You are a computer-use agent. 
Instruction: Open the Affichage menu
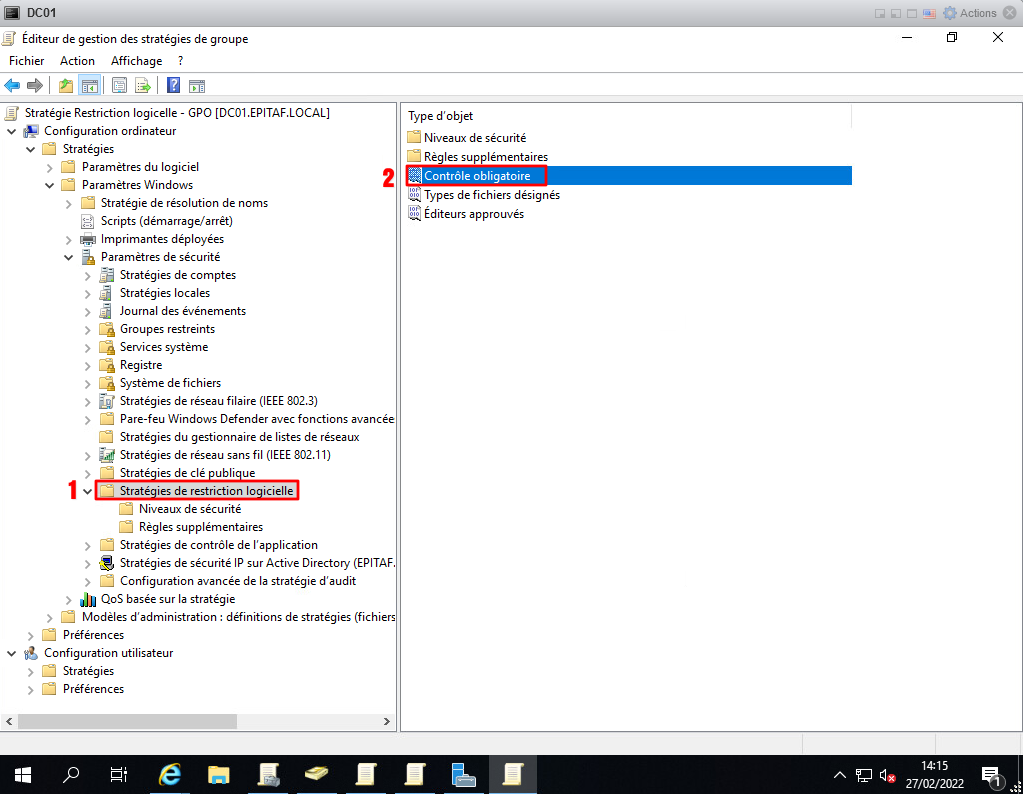[x=136, y=61]
